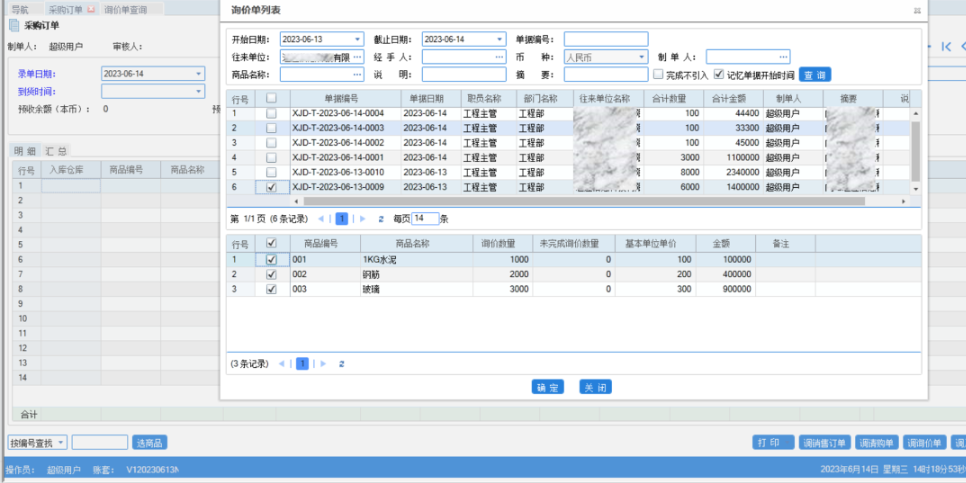
Task: Open the 经手人 lookup ellipsis icon
Action: [499, 57]
